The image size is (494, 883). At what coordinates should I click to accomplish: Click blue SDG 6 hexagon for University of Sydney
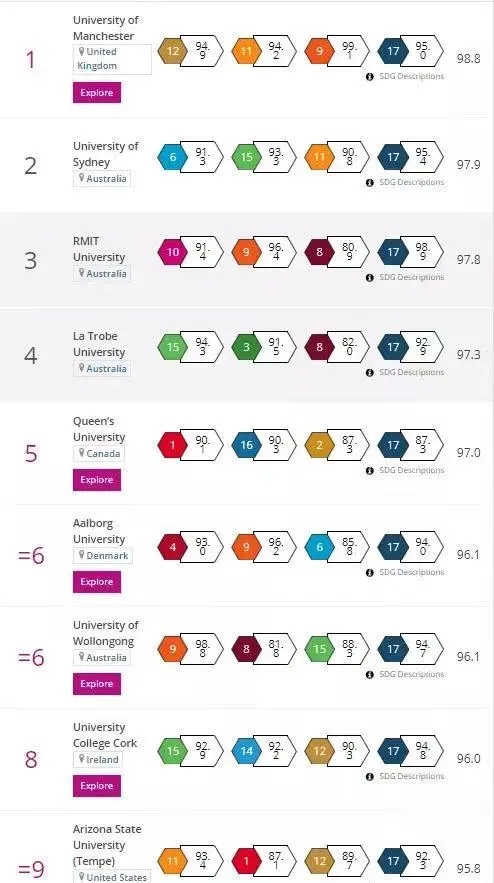[173, 157]
